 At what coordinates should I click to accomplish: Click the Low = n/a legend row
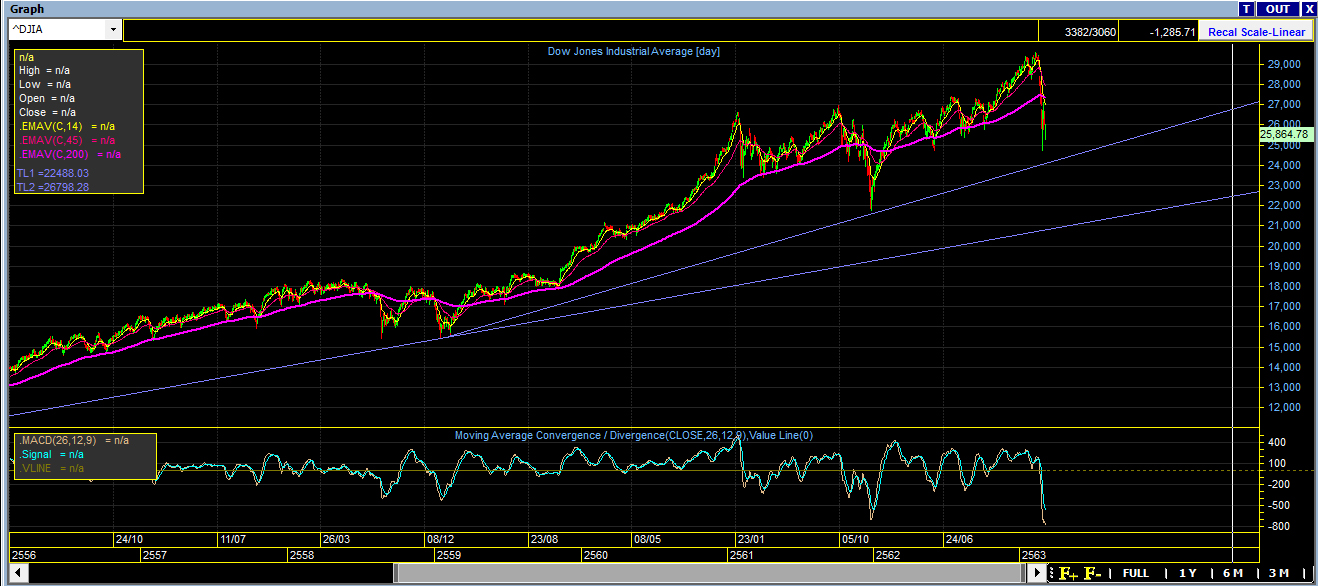tap(44, 85)
